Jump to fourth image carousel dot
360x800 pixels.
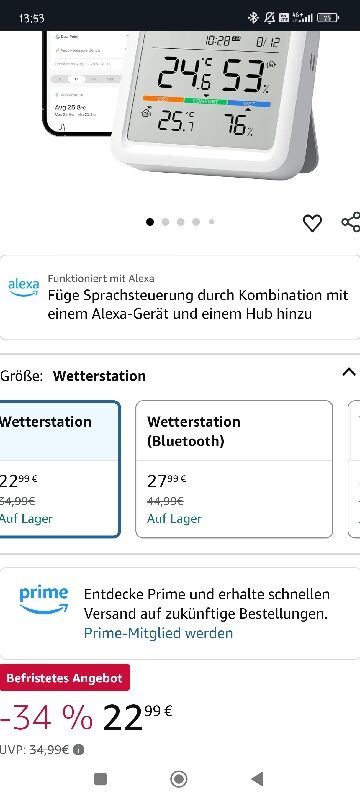(x=196, y=222)
